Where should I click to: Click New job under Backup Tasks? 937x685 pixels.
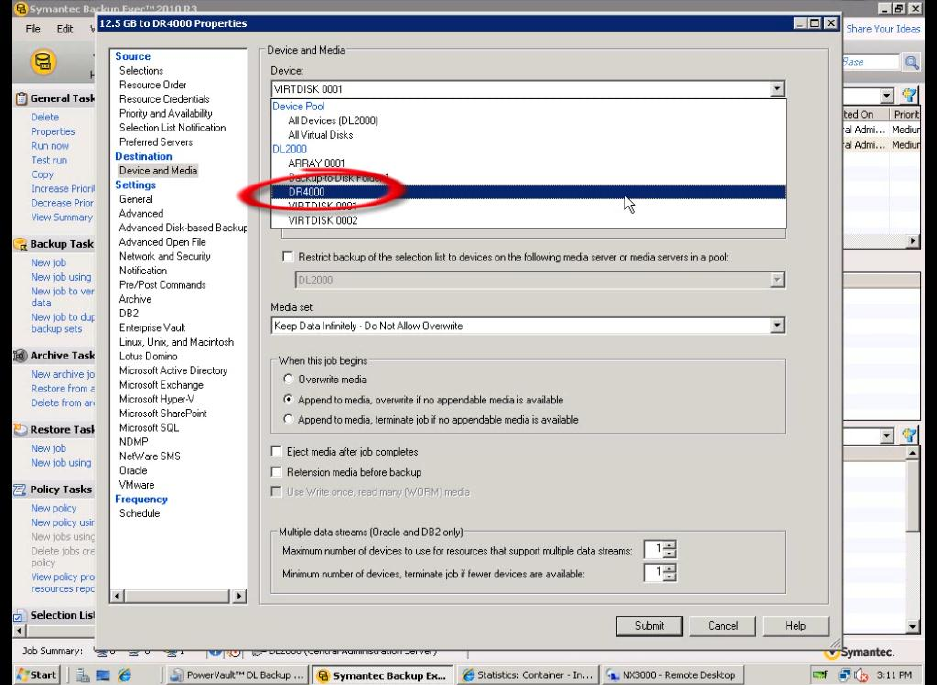[x=48, y=262]
